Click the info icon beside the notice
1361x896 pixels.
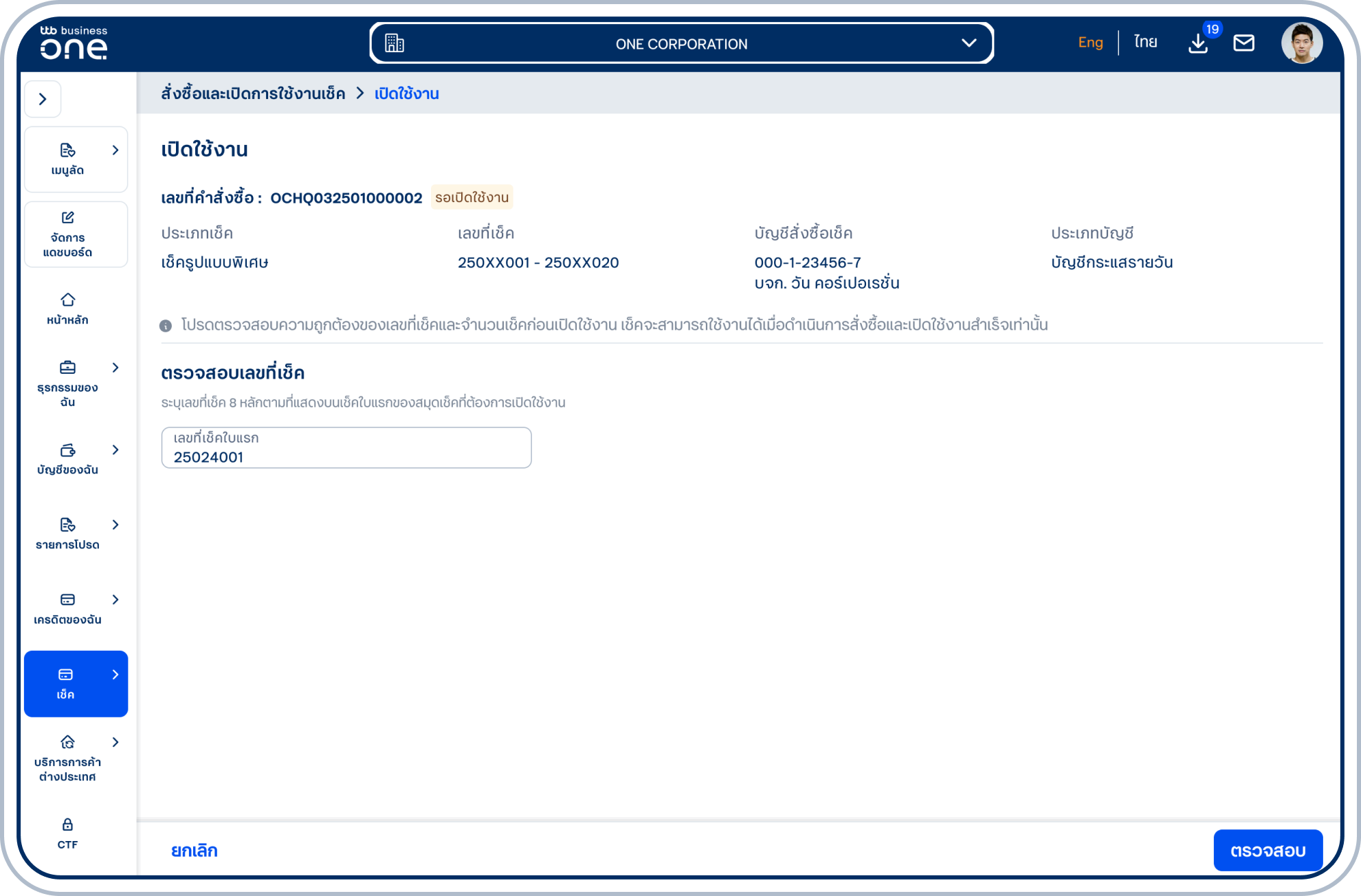(x=166, y=326)
